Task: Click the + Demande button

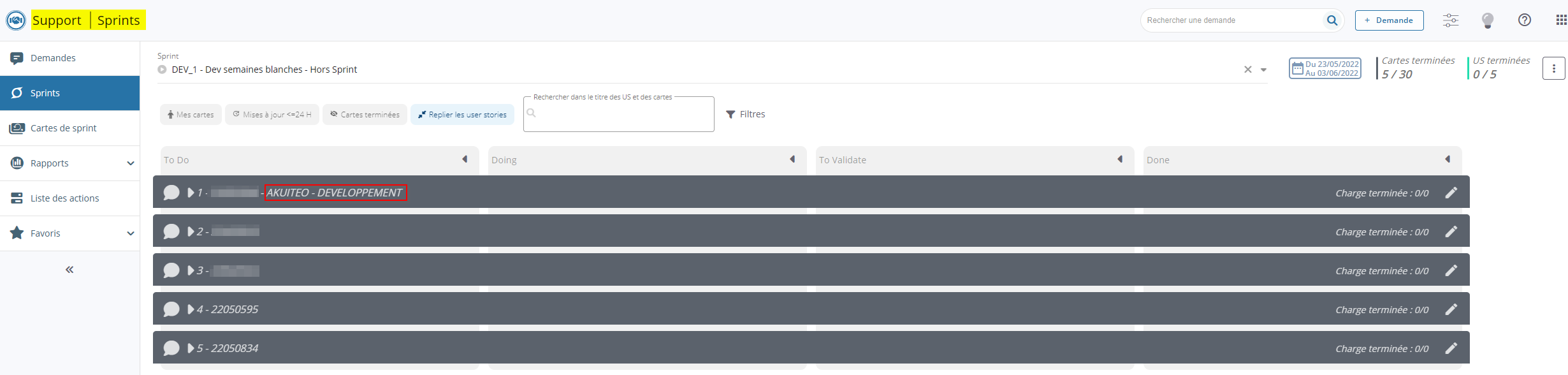Action: click(x=1389, y=20)
